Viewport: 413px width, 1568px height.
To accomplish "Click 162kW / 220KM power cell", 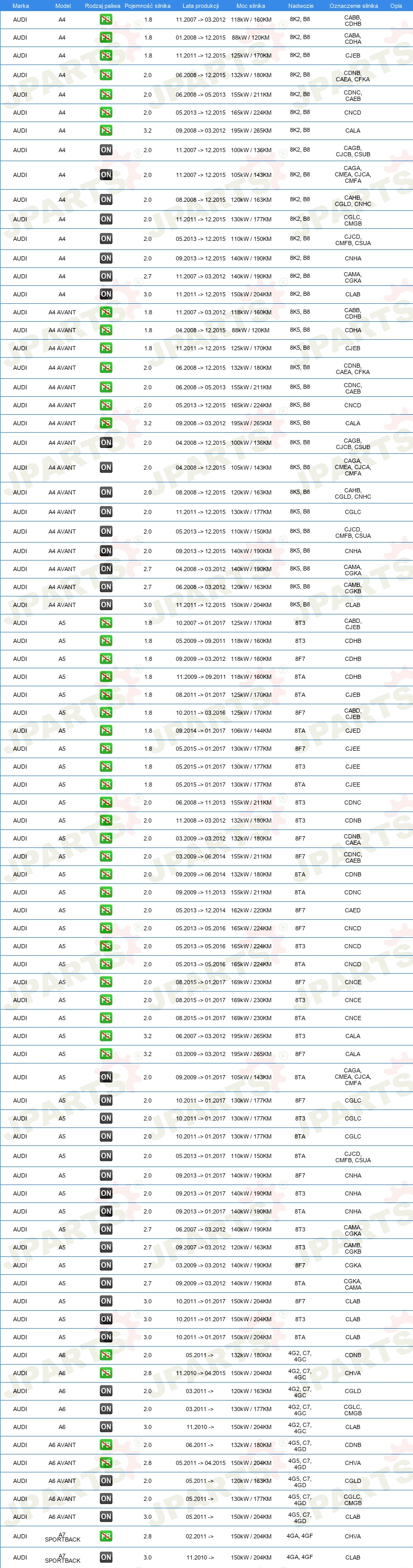I will [251, 911].
